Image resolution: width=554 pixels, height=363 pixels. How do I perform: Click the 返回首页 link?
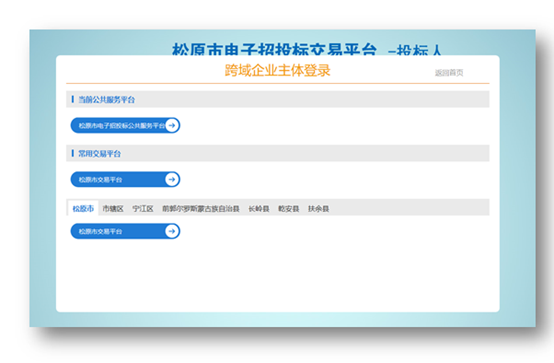tap(449, 72)
